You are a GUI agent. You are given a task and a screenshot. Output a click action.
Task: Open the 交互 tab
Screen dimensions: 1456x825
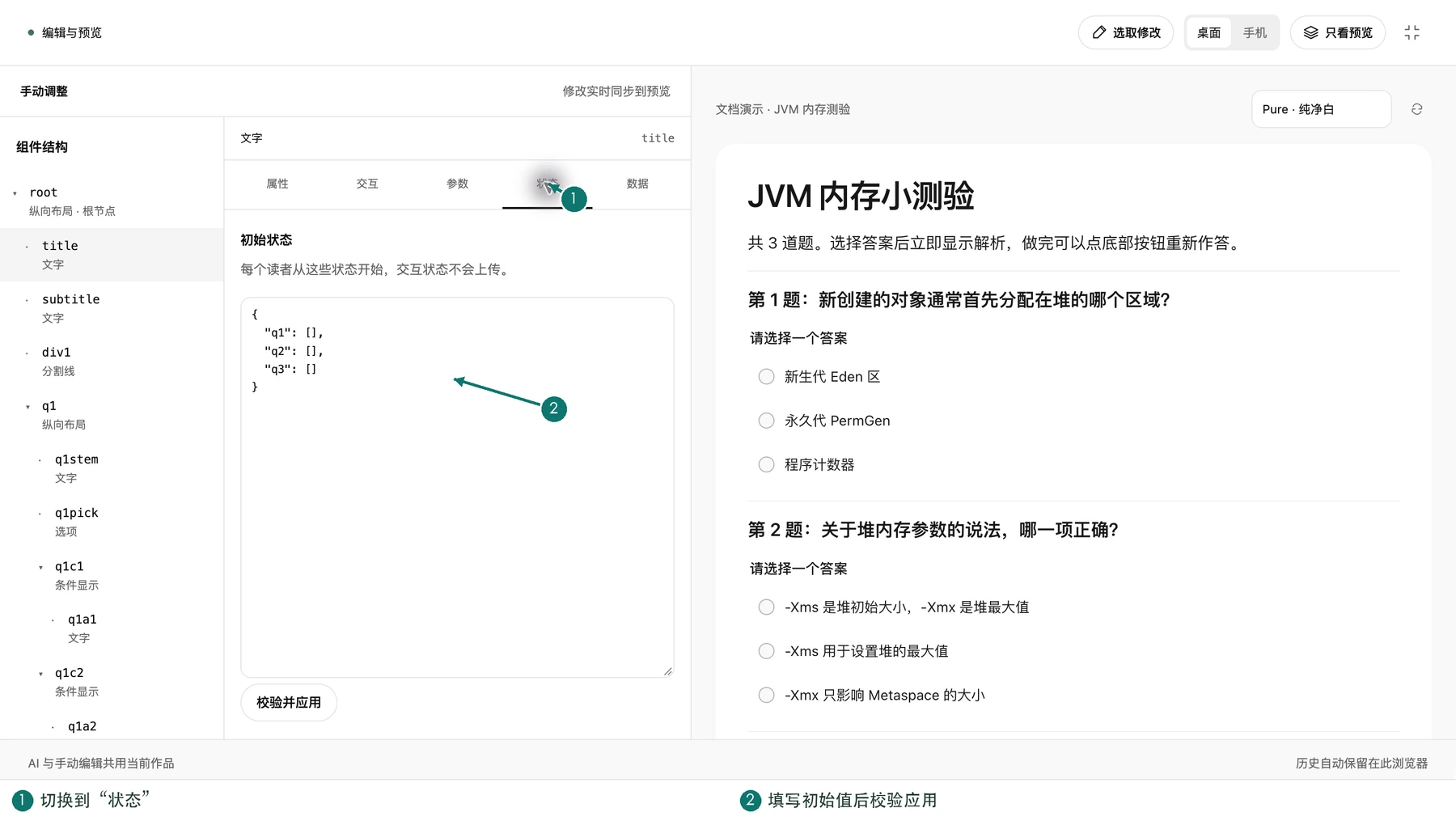pyautogui.click(x=367, y=184)
